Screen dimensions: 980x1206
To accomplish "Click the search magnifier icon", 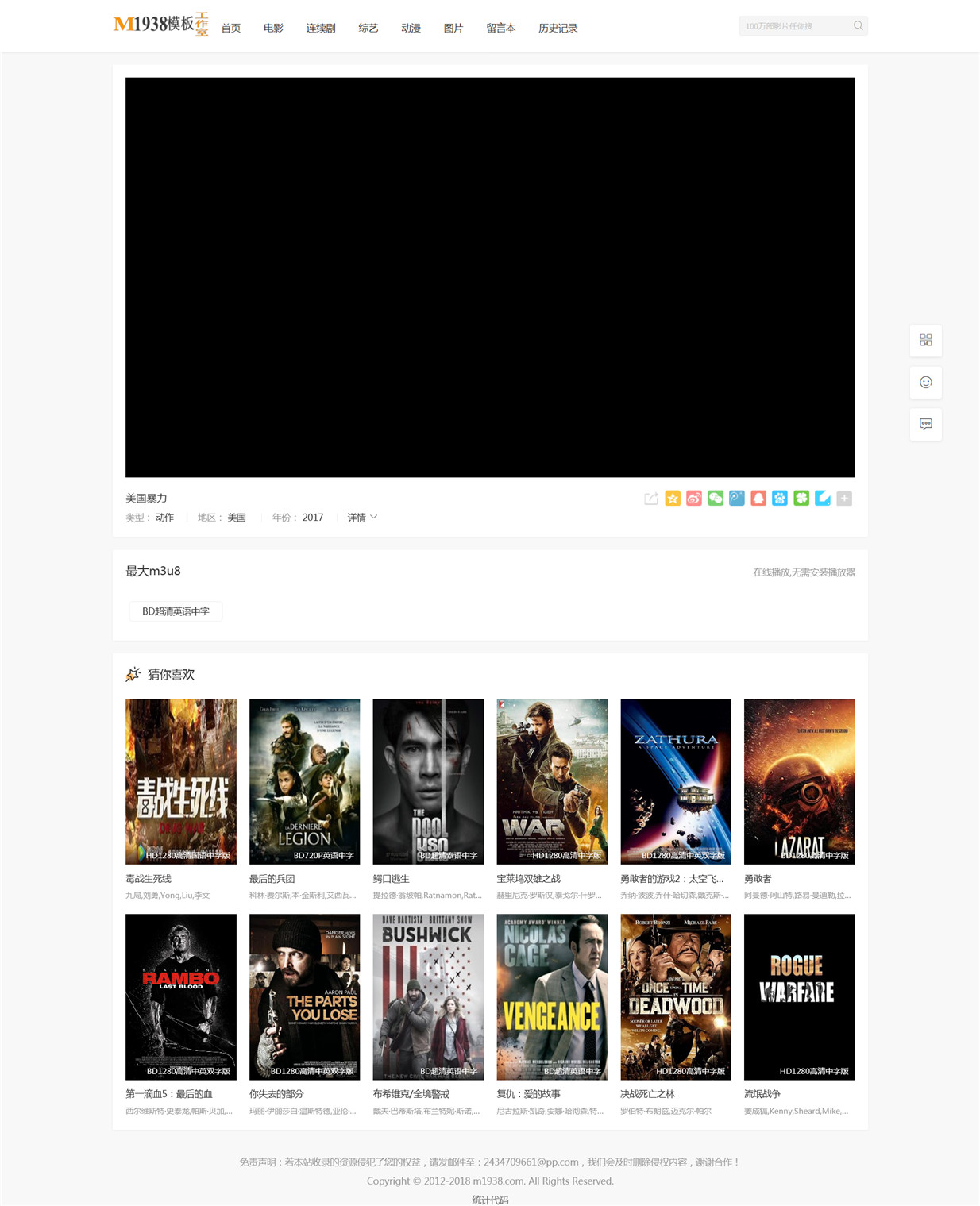I will point(858,26).
